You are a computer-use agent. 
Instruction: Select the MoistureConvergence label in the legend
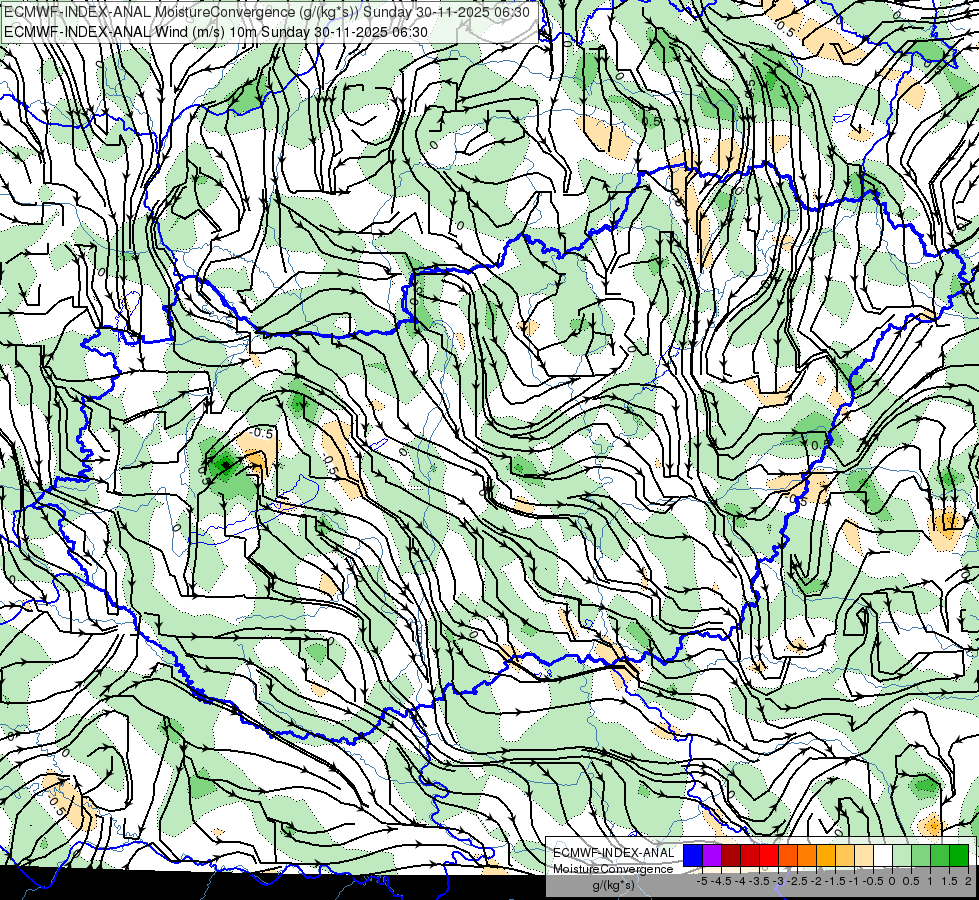tap(613, 869)
